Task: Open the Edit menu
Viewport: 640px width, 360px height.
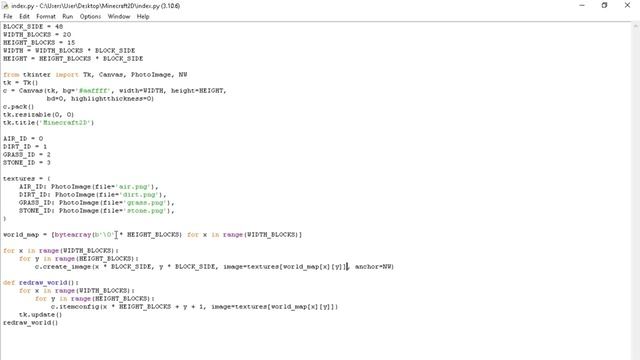Action: (x=24, y=16)
